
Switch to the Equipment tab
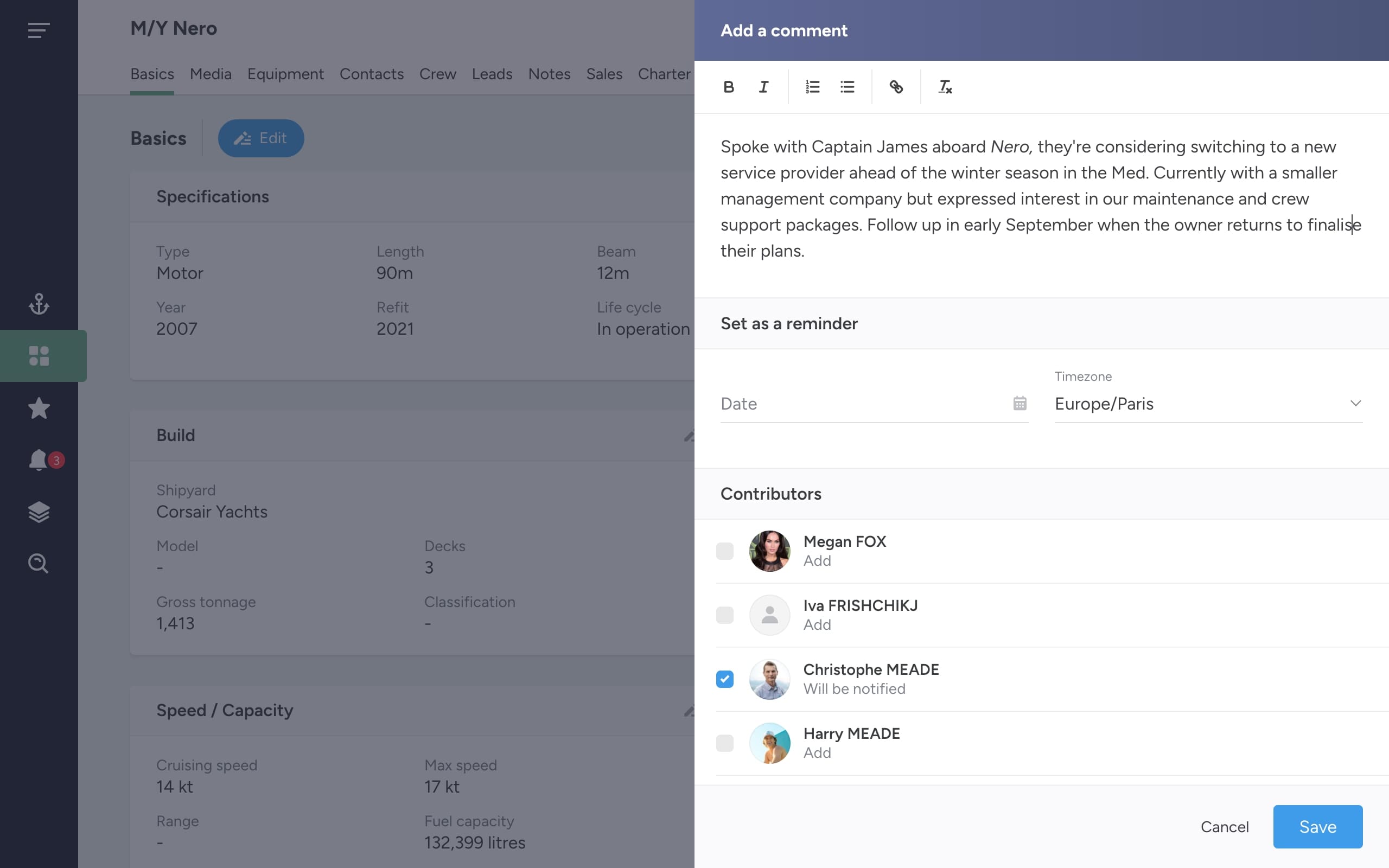point(285,74)
